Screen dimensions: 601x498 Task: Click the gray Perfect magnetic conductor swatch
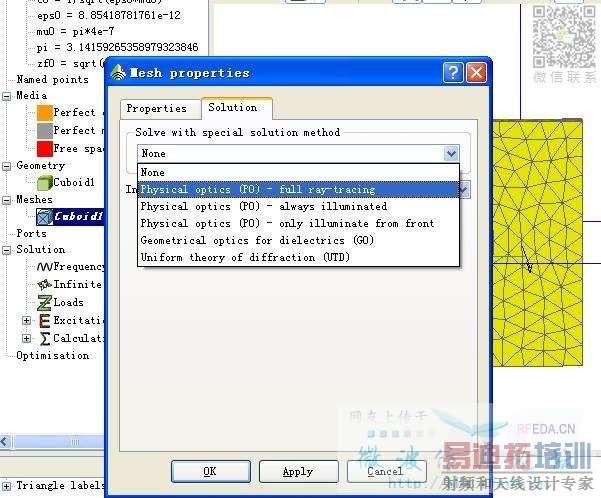tap(44, 131)
